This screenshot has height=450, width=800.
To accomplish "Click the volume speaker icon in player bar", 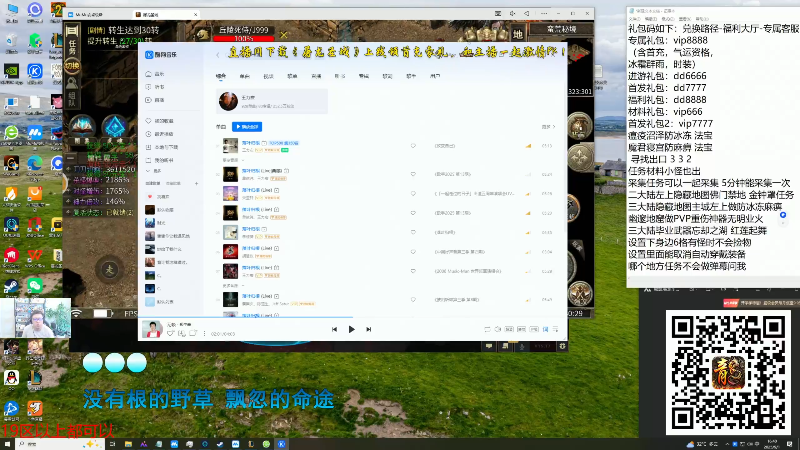I will pos(498,329).
